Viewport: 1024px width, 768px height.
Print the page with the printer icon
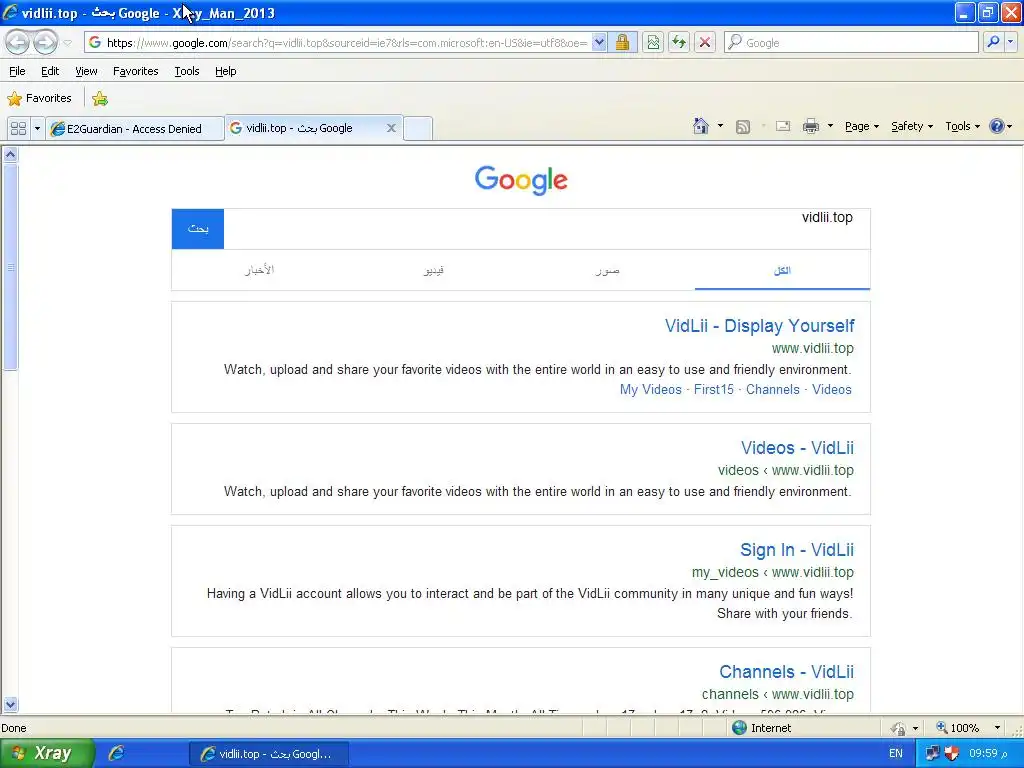pyautogui.click(x=810, y=126)
